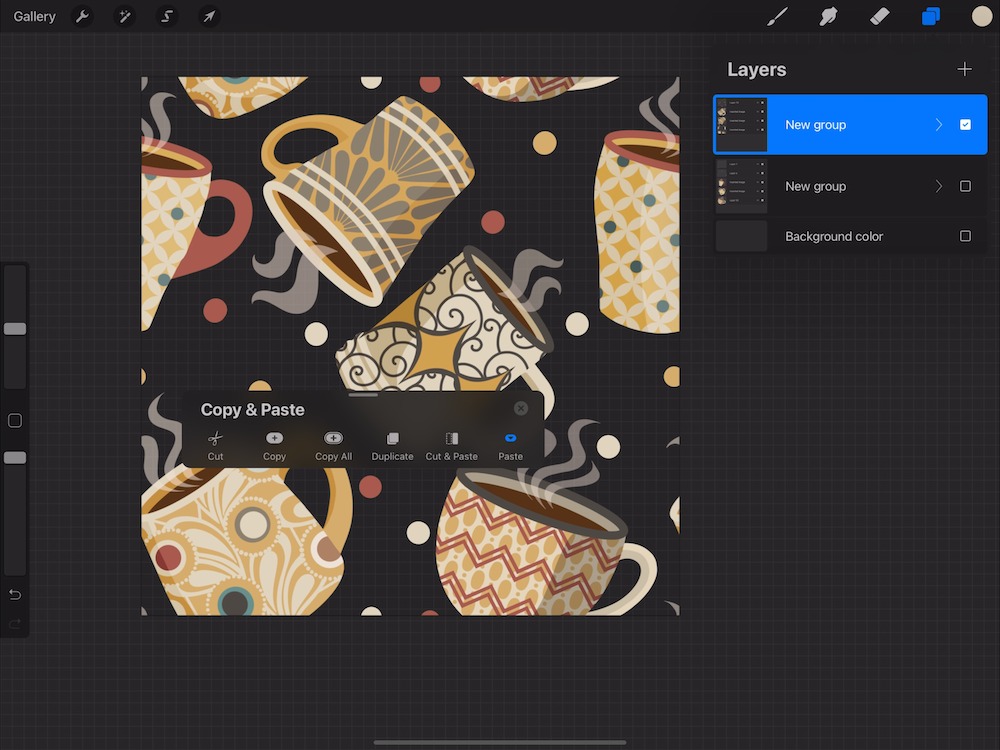This screenshot has width=1000, height=750.
Task: Open the color picker circle
Action: (982, 16)
